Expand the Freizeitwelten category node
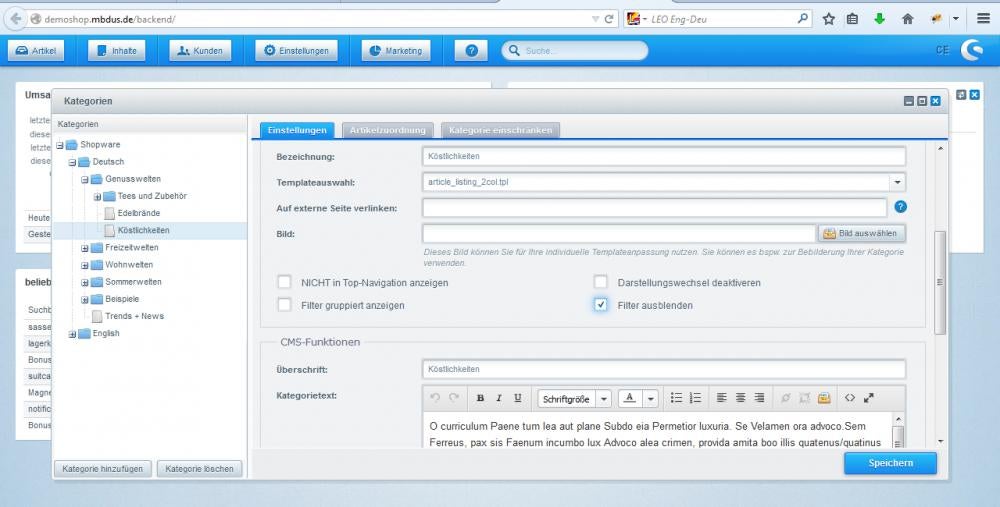Image resolution: width=1000 pixels, height=507 pixels. pyautogui.click(x=85, y=248)
